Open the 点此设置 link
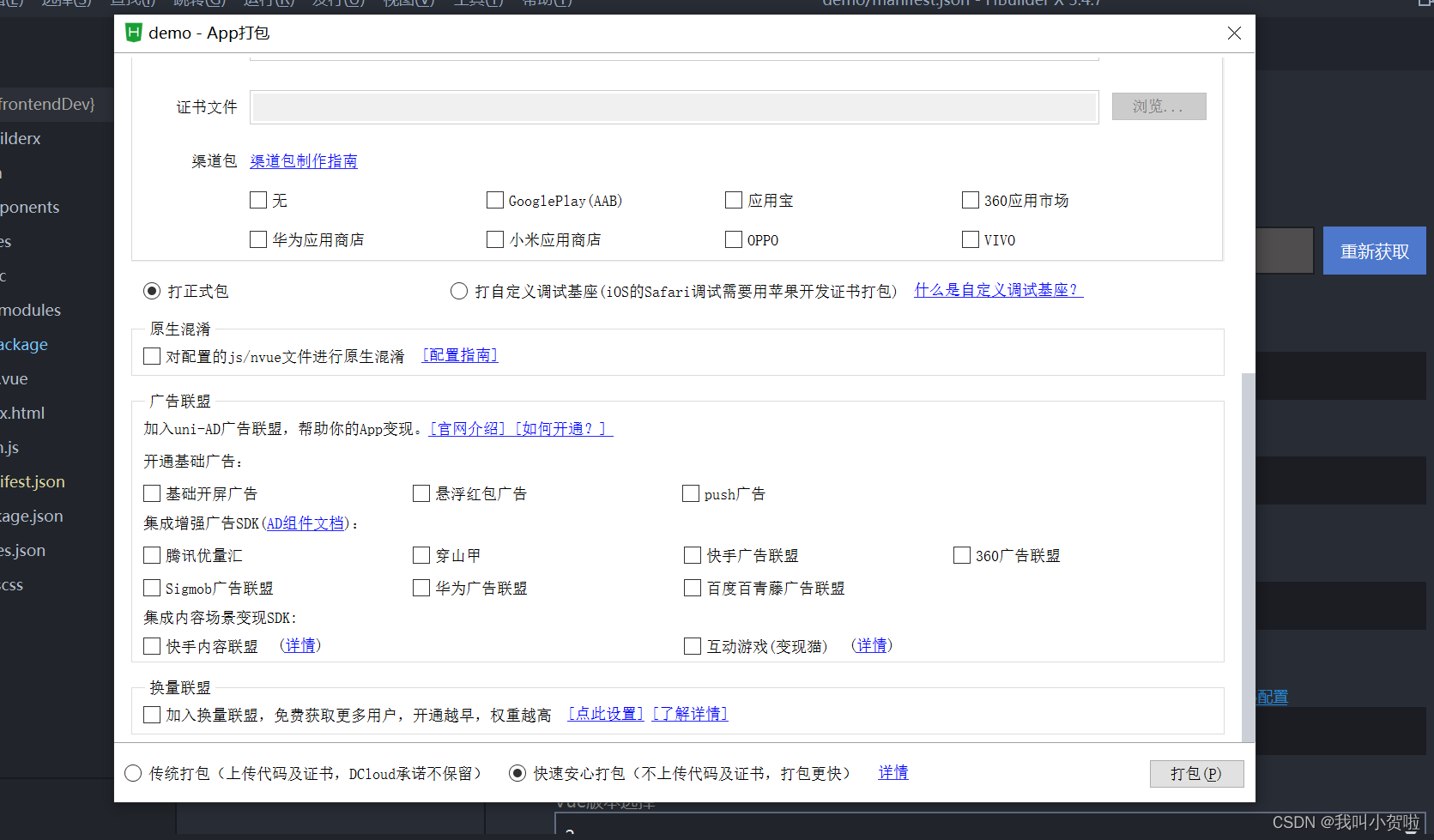The height and width of the screenshot is (840, 1434). click(x=606, y=714)
